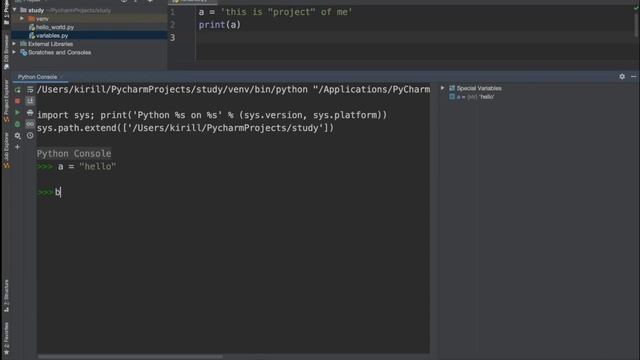Screen dimensions: 640x360
Task: Place cursor on empty editor line 3
Action: 414,38
